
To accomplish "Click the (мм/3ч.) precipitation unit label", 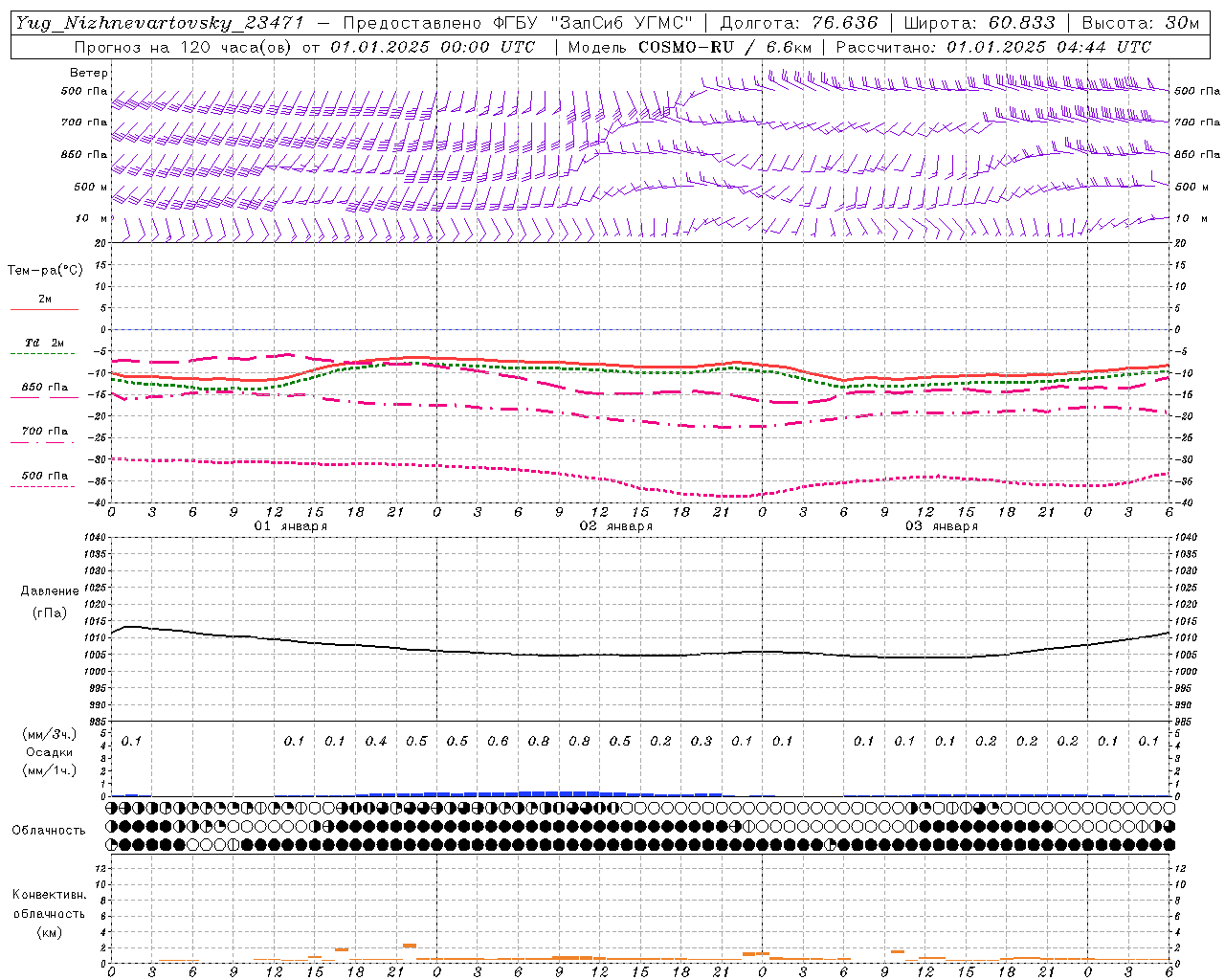I will (x=48, y=734).
